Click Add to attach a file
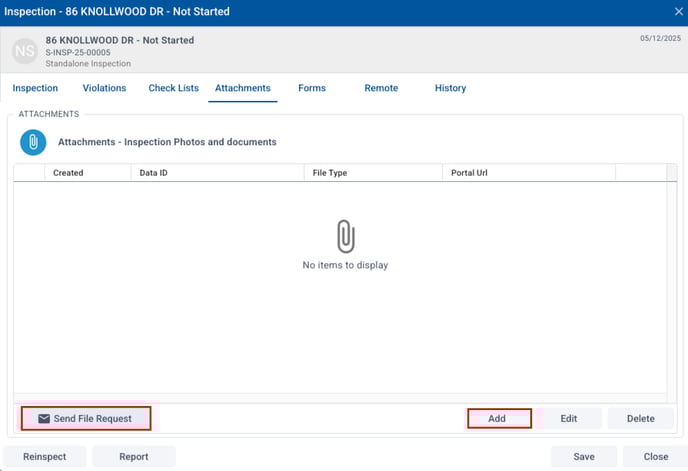Screen dimensions: 688x471 tap(498, 419)
